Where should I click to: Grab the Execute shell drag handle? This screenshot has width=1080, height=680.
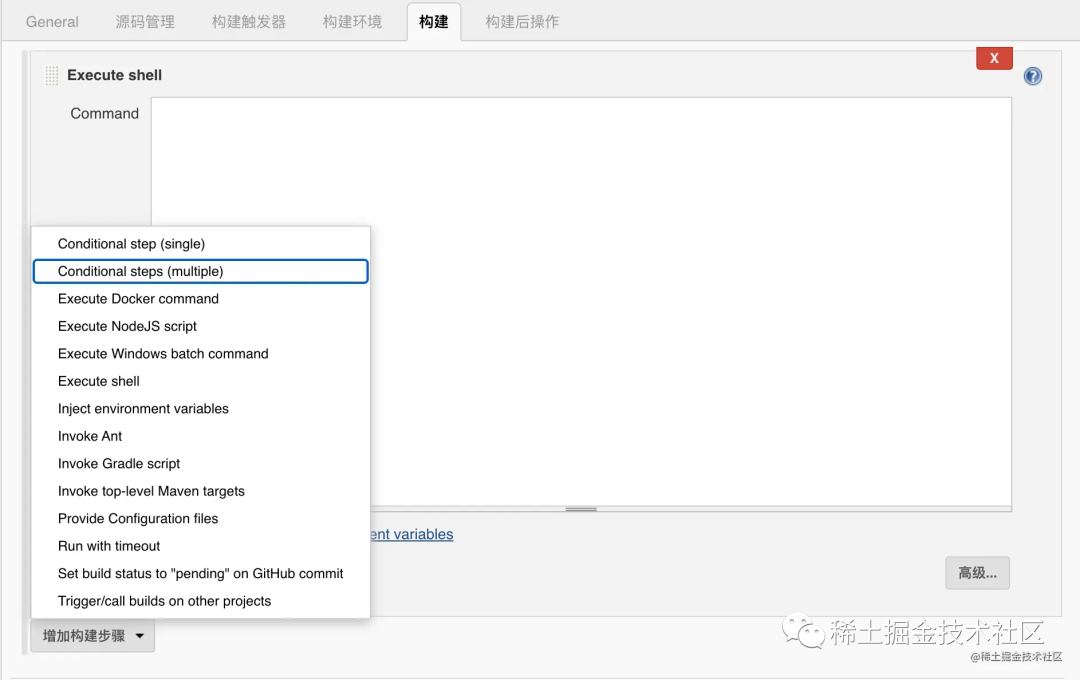[51, 76]
